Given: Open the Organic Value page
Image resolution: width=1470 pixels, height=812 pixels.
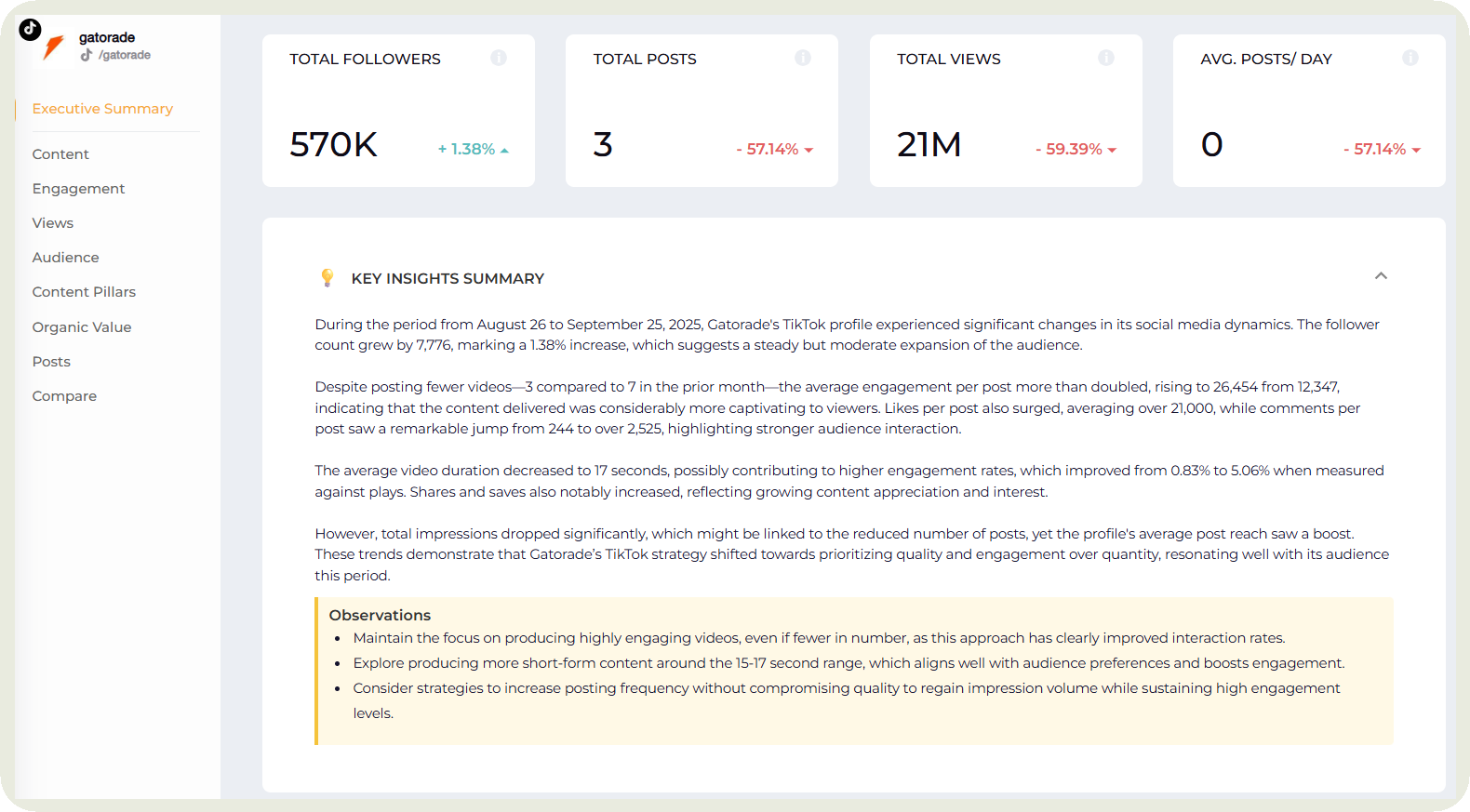Looking at the screenshot, I should point(82,327).
